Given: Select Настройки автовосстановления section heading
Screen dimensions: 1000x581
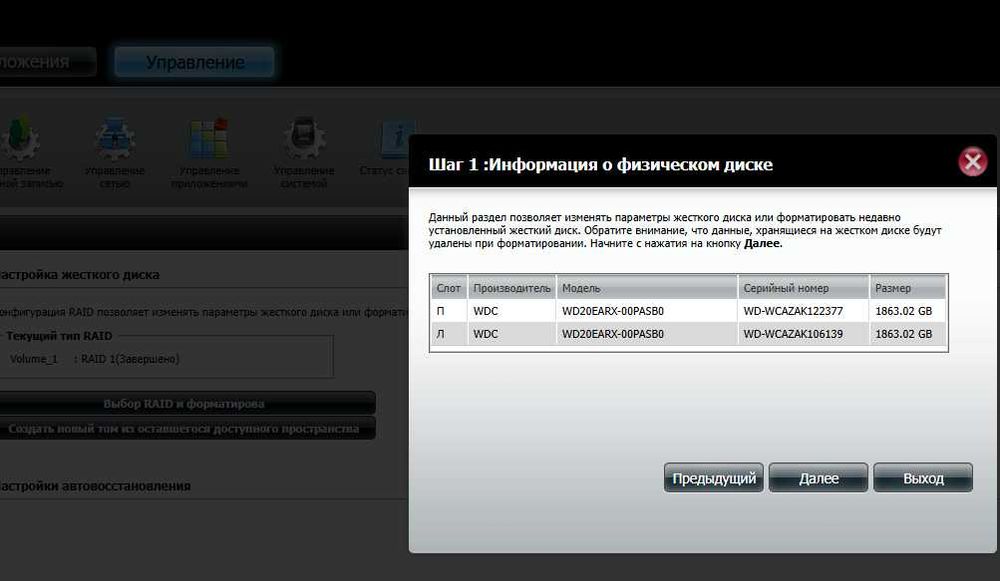Looking at the screenshot, I should coord(94,486).
